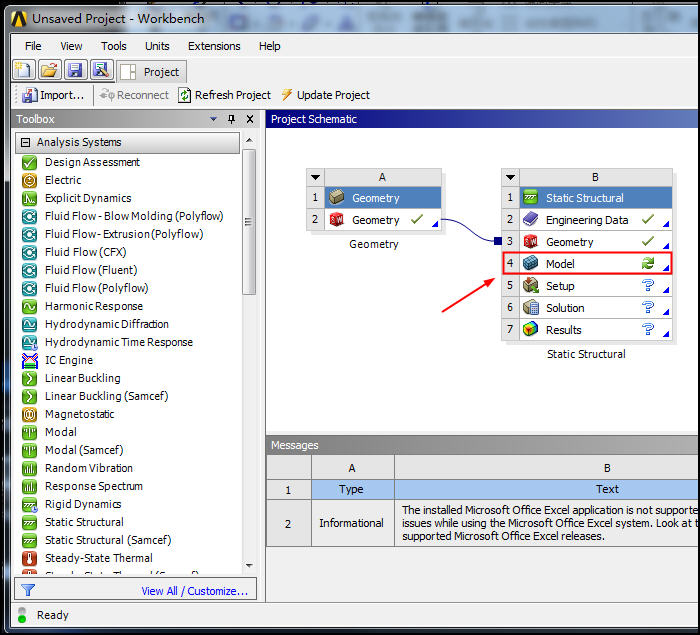Open the View All / Customize link
This screenshot has width=700, height=635.
point(194,591)
